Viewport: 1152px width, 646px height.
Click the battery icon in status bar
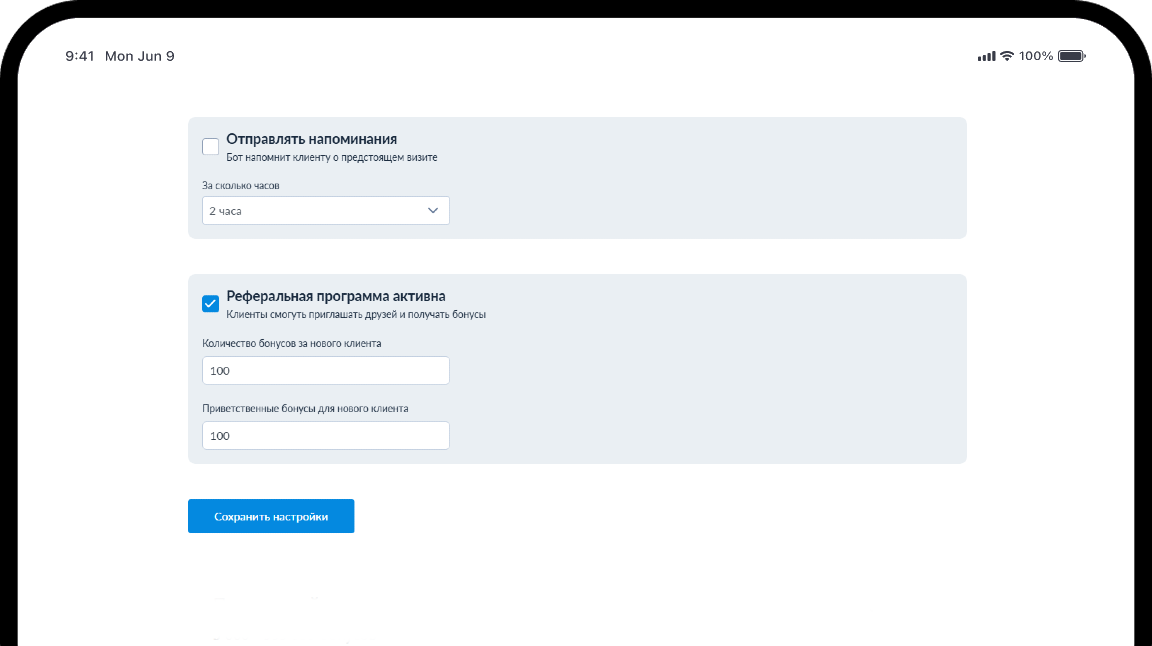1071,56
